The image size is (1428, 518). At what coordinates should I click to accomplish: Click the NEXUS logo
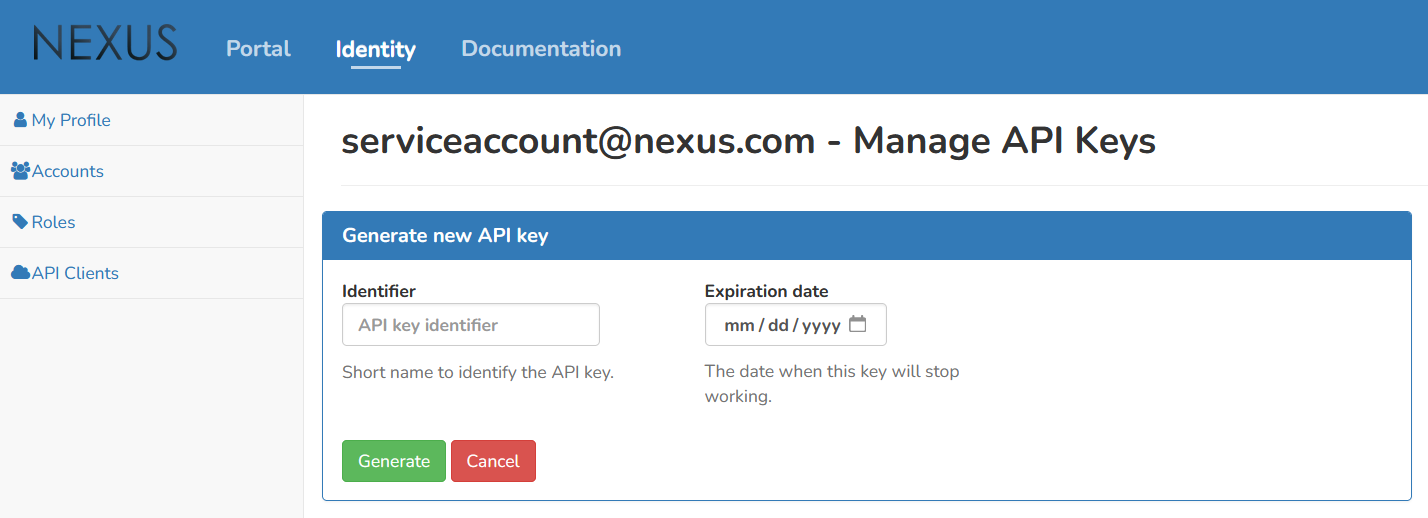[x=105, y=44]
